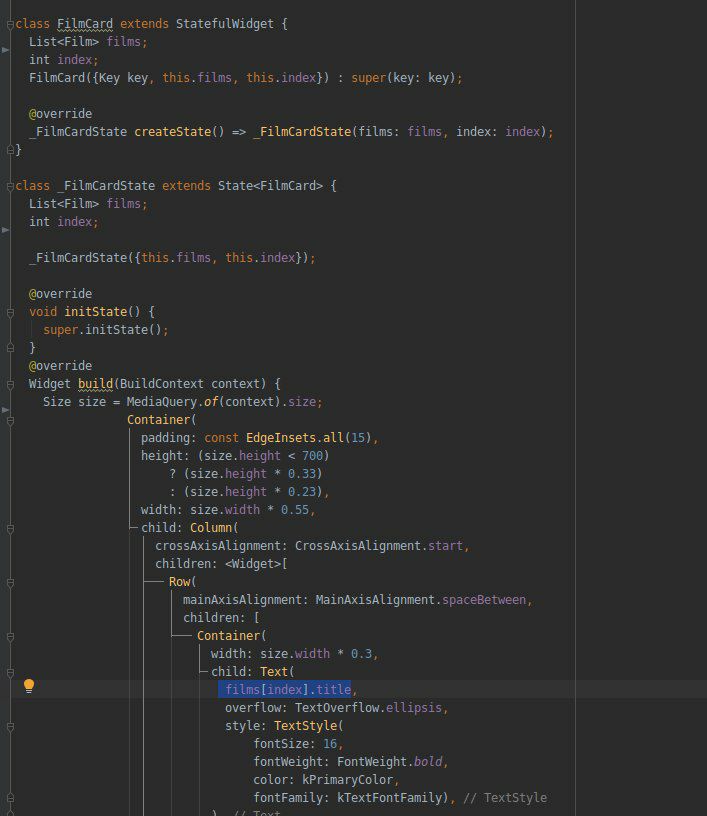Click MediaQuery in size assignment
The image size is (707, 816).
(x=162, y=402)
